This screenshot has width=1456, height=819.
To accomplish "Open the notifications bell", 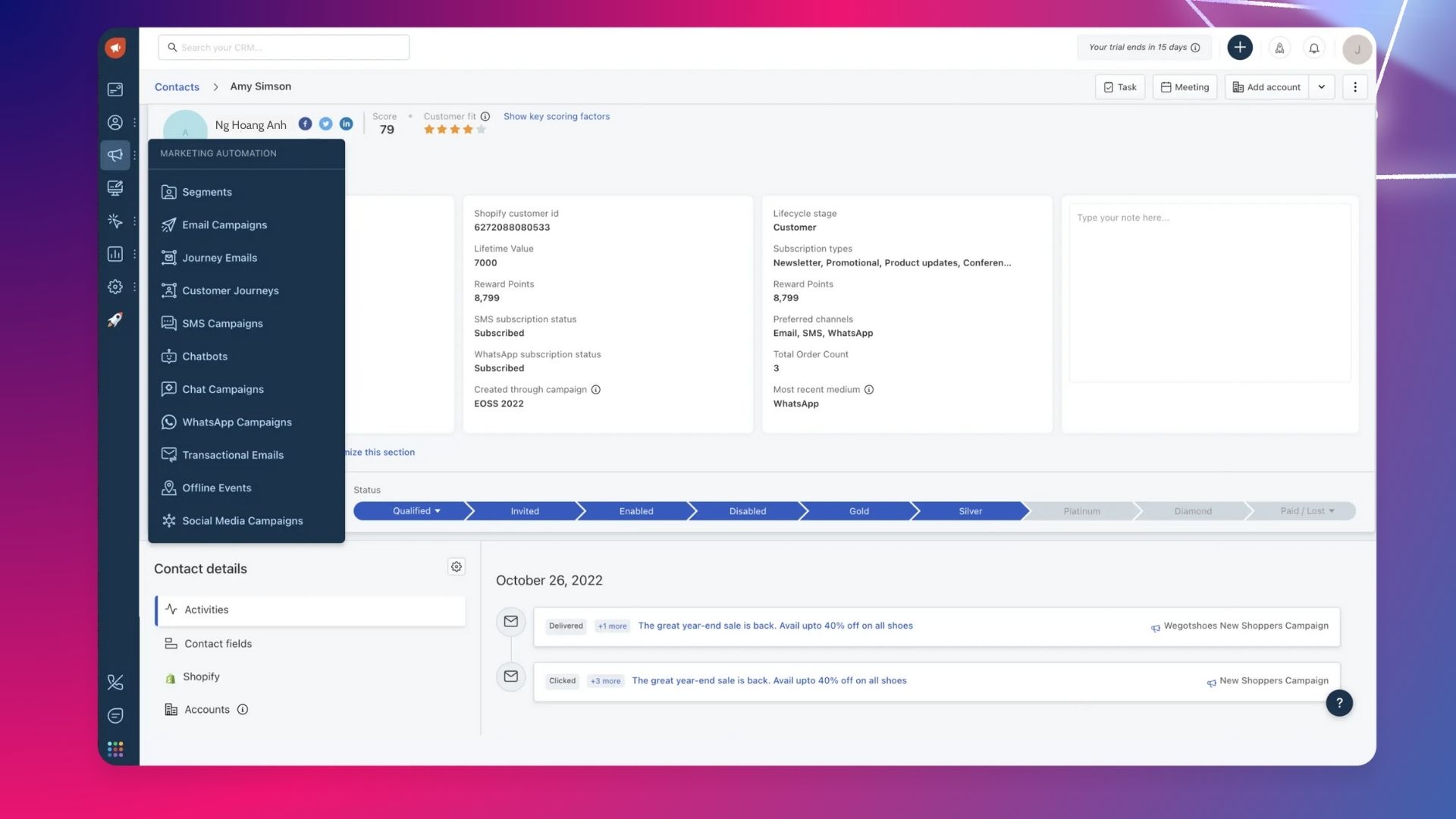I will pos(1314,48).
